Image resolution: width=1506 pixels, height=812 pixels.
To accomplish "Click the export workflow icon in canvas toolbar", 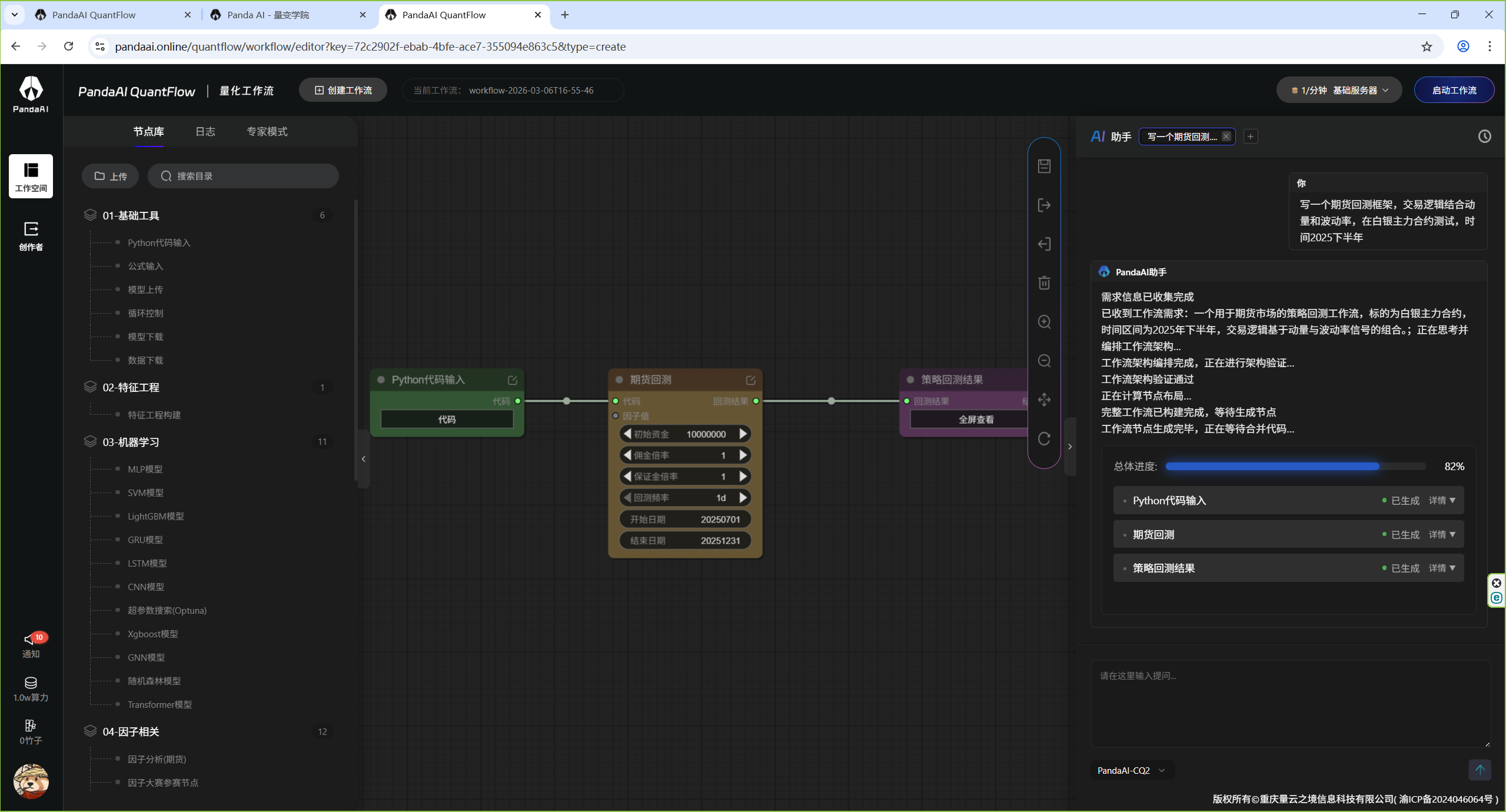I will coord(1044,205).
